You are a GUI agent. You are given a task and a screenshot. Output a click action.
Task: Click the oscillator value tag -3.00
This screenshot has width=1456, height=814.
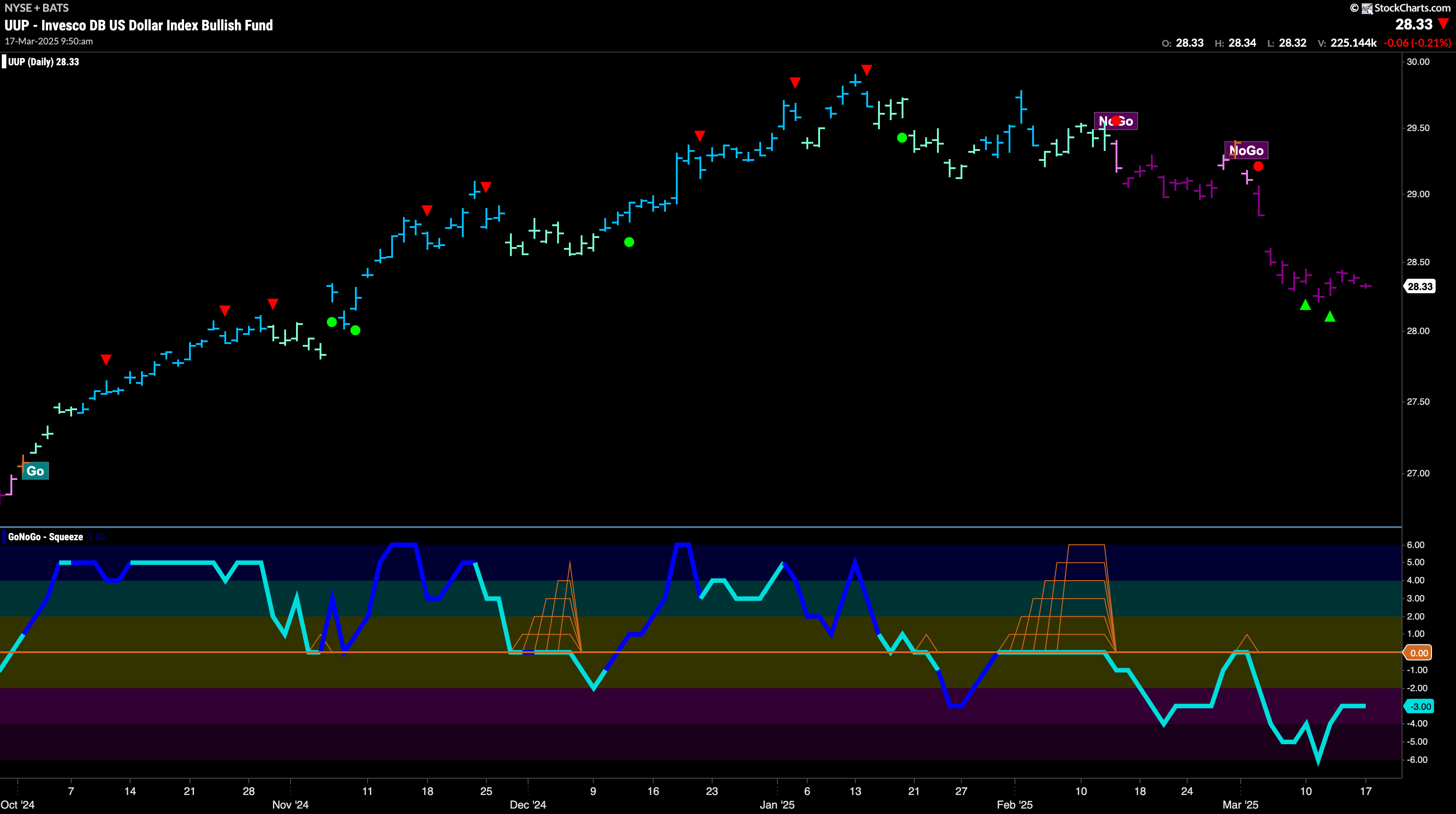pyautogui.click(x=1420, y=706)
